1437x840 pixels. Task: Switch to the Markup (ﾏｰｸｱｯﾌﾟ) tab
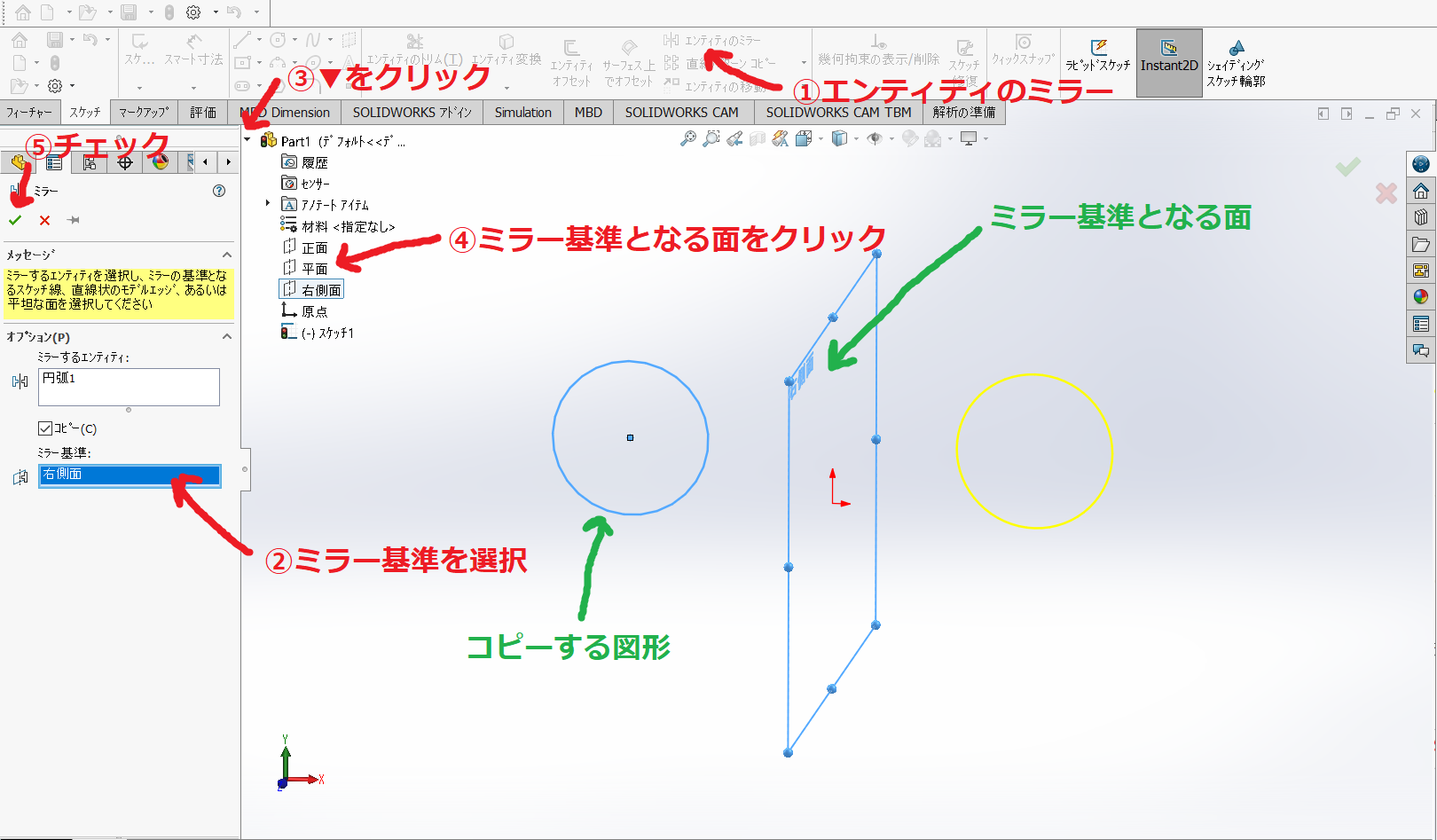[144, 113]
